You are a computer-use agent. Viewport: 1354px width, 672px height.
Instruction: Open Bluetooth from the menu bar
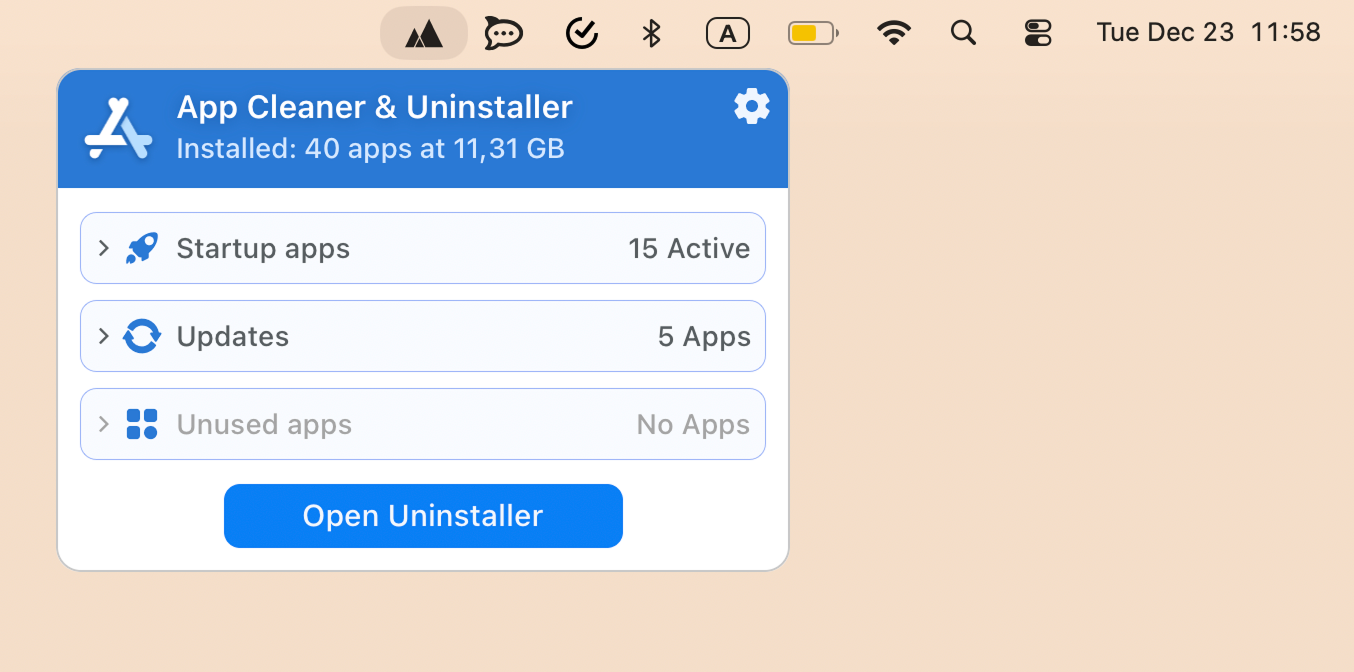click(x=651, y=32)
